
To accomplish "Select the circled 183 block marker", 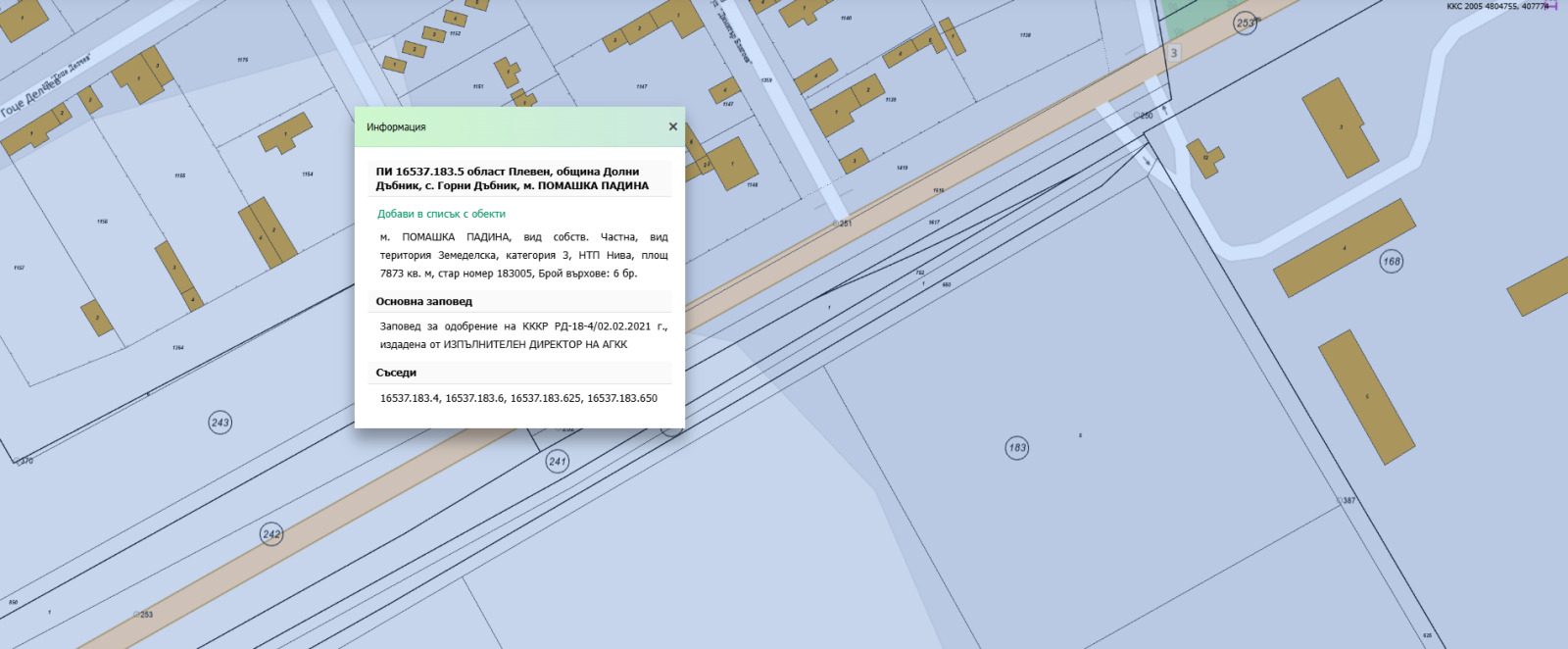I will [1017, 448].
